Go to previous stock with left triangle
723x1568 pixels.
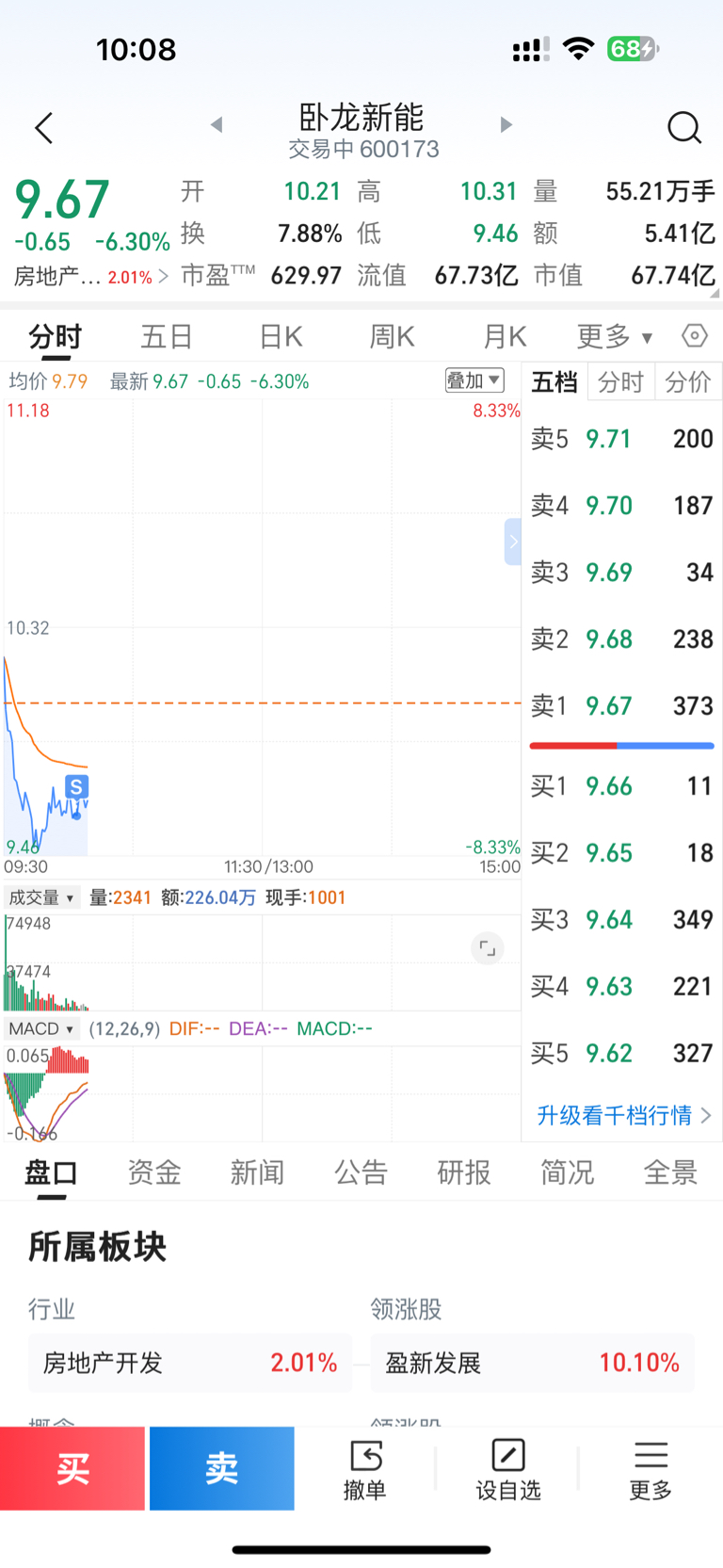click(217, 124)
